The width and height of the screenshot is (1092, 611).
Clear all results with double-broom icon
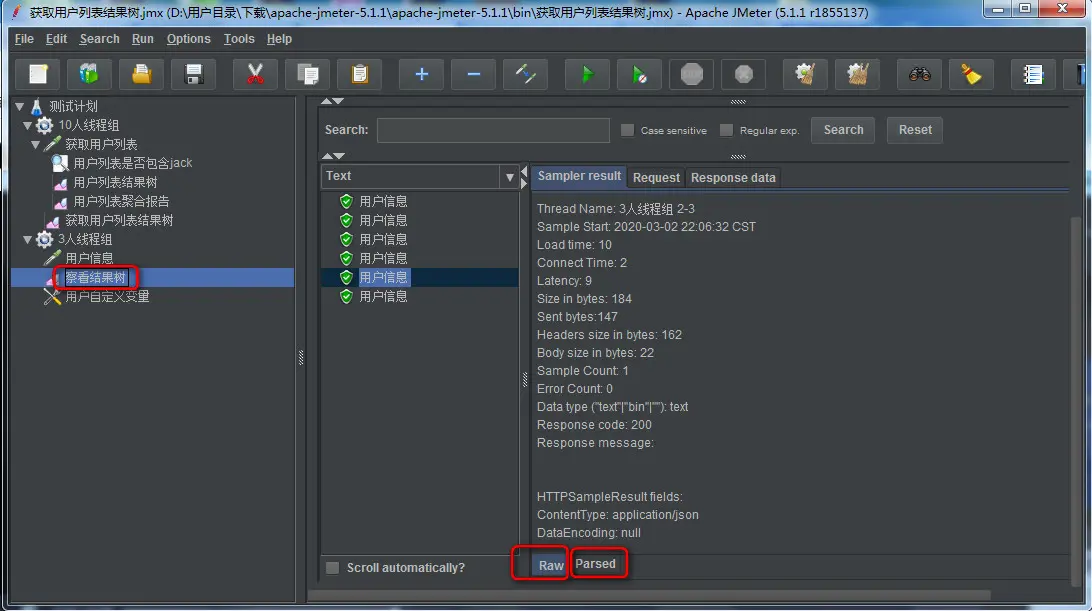(857, 74)
